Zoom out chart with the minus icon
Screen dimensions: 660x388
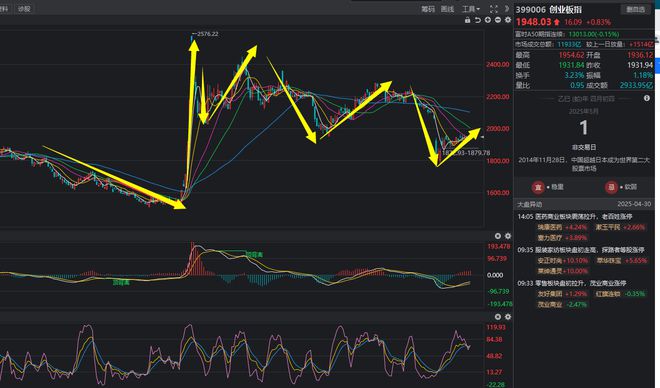(498, 20)
